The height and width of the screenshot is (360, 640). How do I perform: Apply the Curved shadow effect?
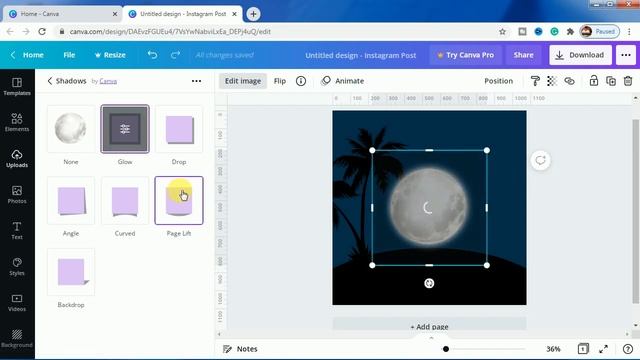click(x=125, y=200)
